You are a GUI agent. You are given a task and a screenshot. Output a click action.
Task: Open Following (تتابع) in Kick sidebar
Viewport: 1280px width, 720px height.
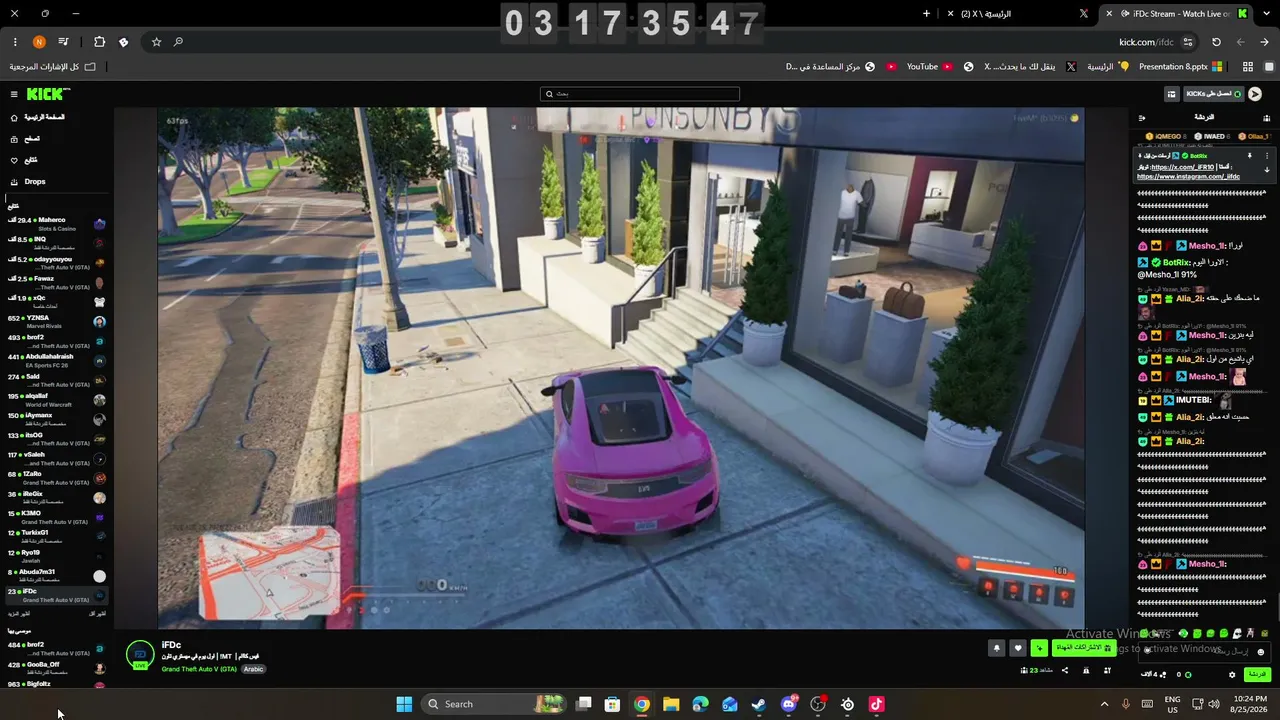(25, 160)
